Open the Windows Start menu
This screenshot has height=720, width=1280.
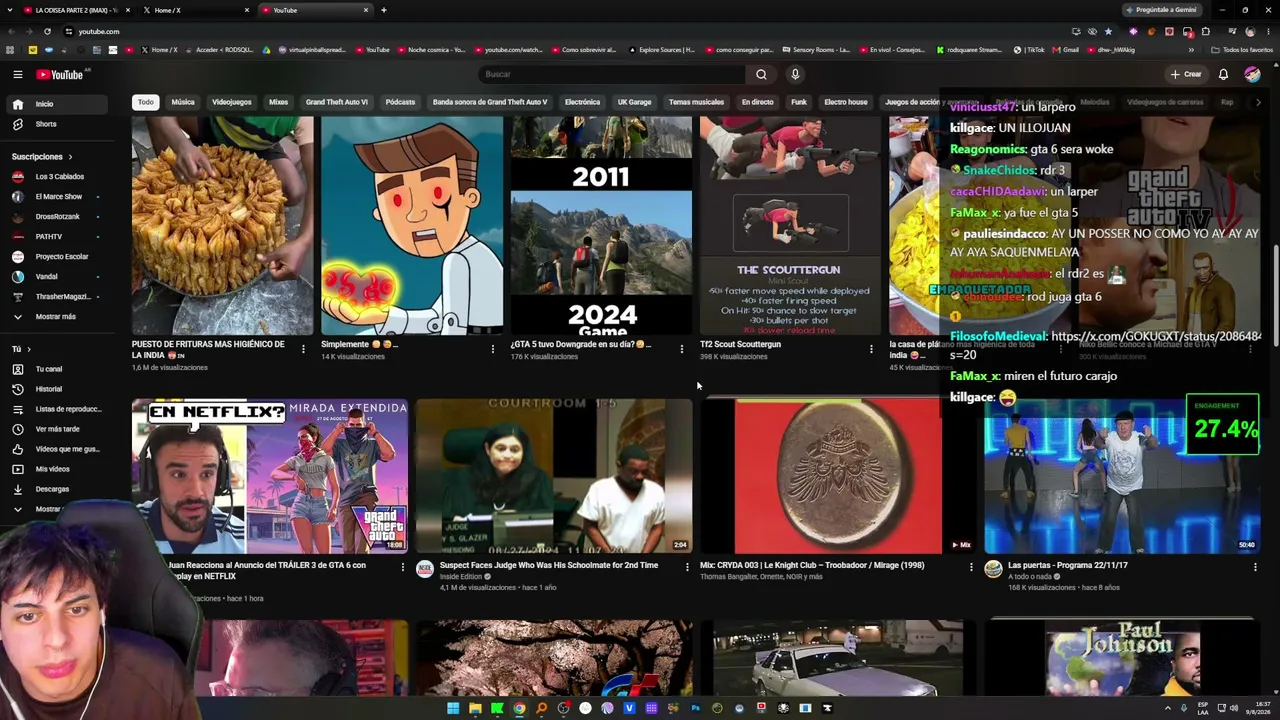[453, 709]
